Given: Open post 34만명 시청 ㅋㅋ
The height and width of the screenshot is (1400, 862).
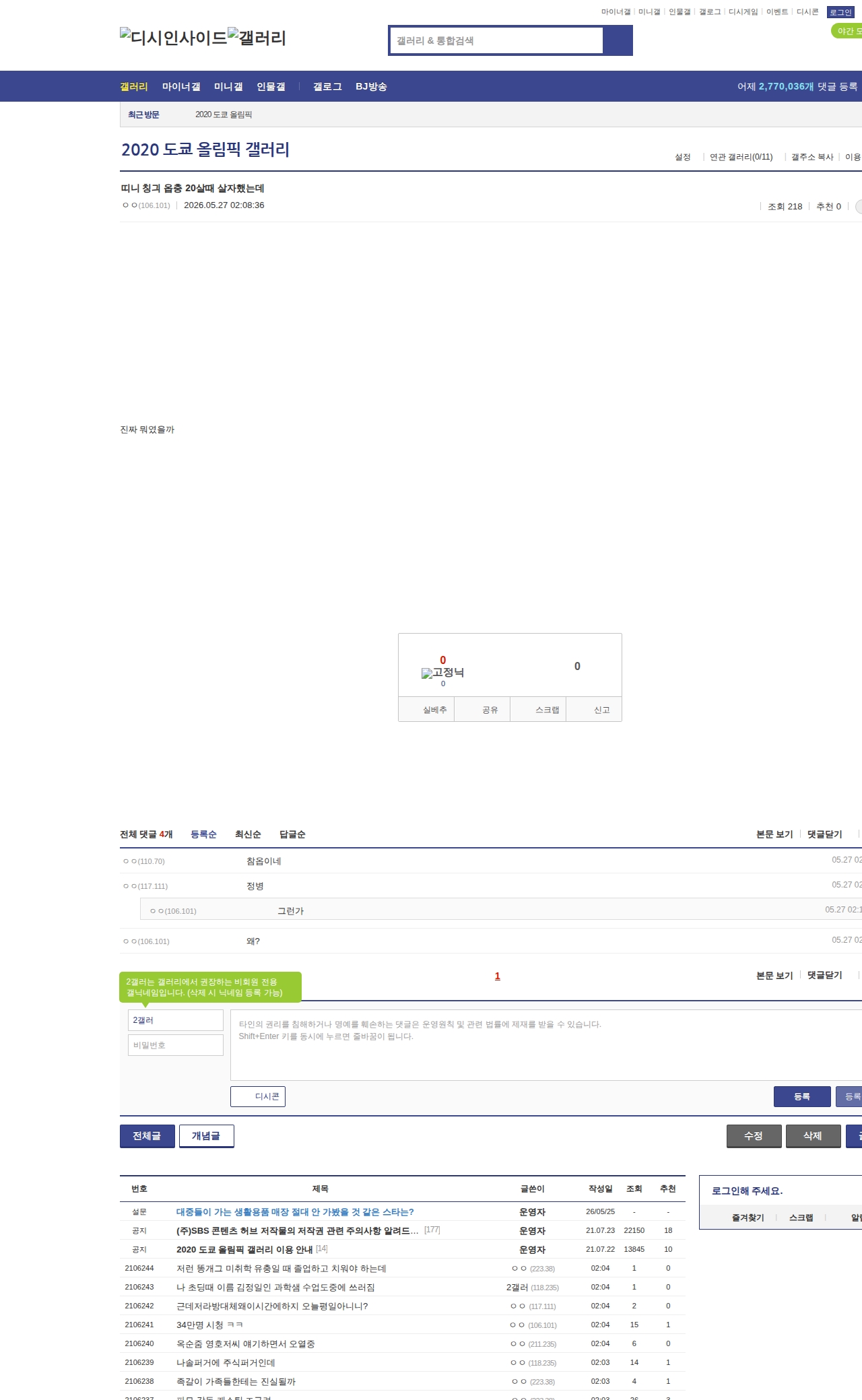Looking at the screenshot, I should [x=209, y=1325].
